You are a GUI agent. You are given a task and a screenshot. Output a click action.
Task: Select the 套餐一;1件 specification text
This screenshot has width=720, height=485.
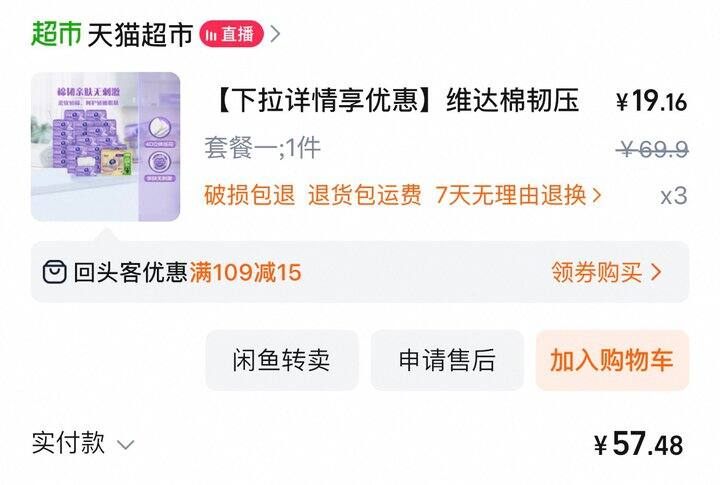coord(262,148)
